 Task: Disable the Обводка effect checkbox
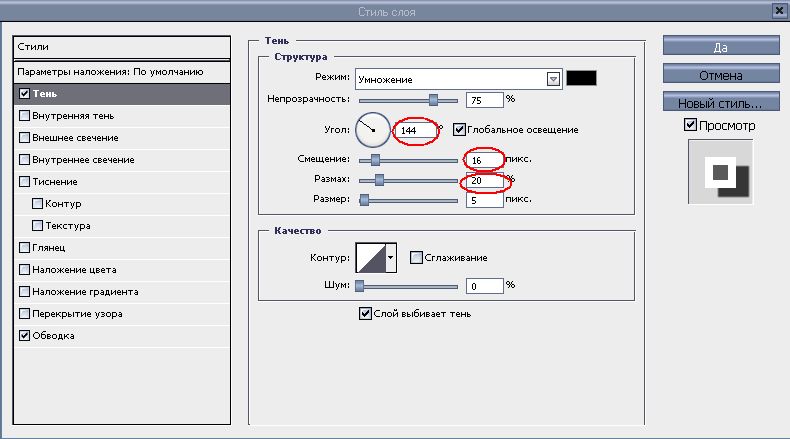pyautogui.click(x=25, y=336)
